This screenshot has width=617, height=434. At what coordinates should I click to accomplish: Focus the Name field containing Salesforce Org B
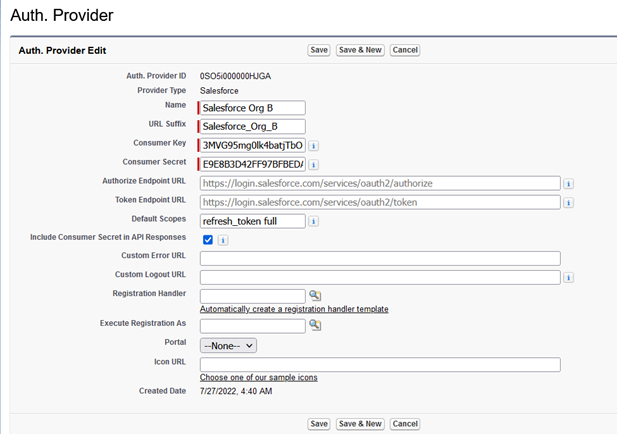253,108
